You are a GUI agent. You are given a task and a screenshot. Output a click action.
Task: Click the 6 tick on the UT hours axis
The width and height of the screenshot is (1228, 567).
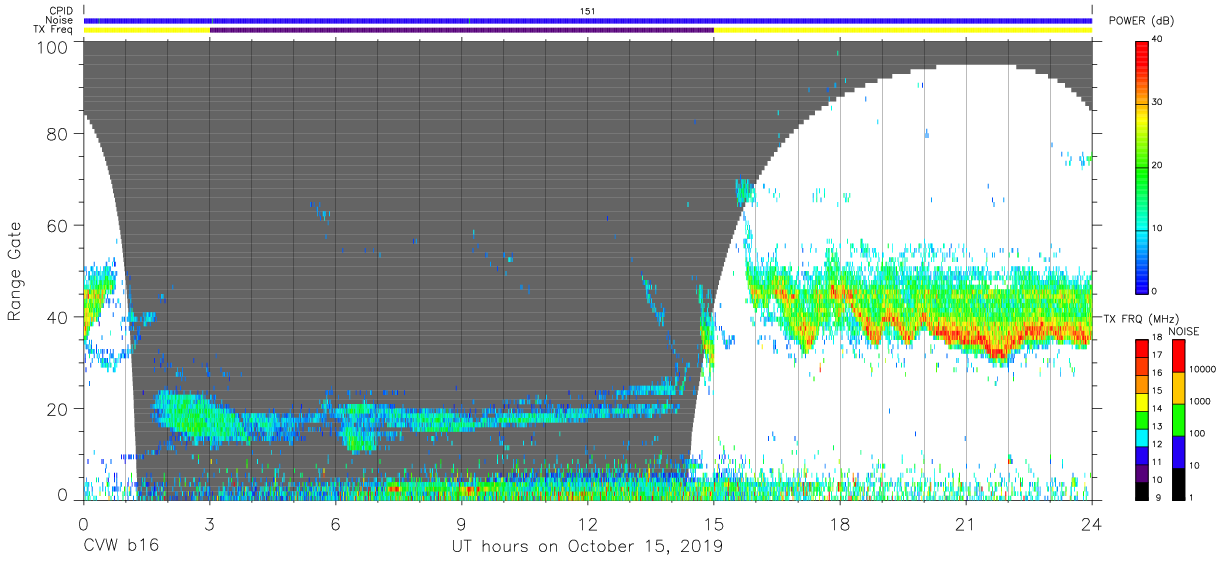[x=336, y=523]
